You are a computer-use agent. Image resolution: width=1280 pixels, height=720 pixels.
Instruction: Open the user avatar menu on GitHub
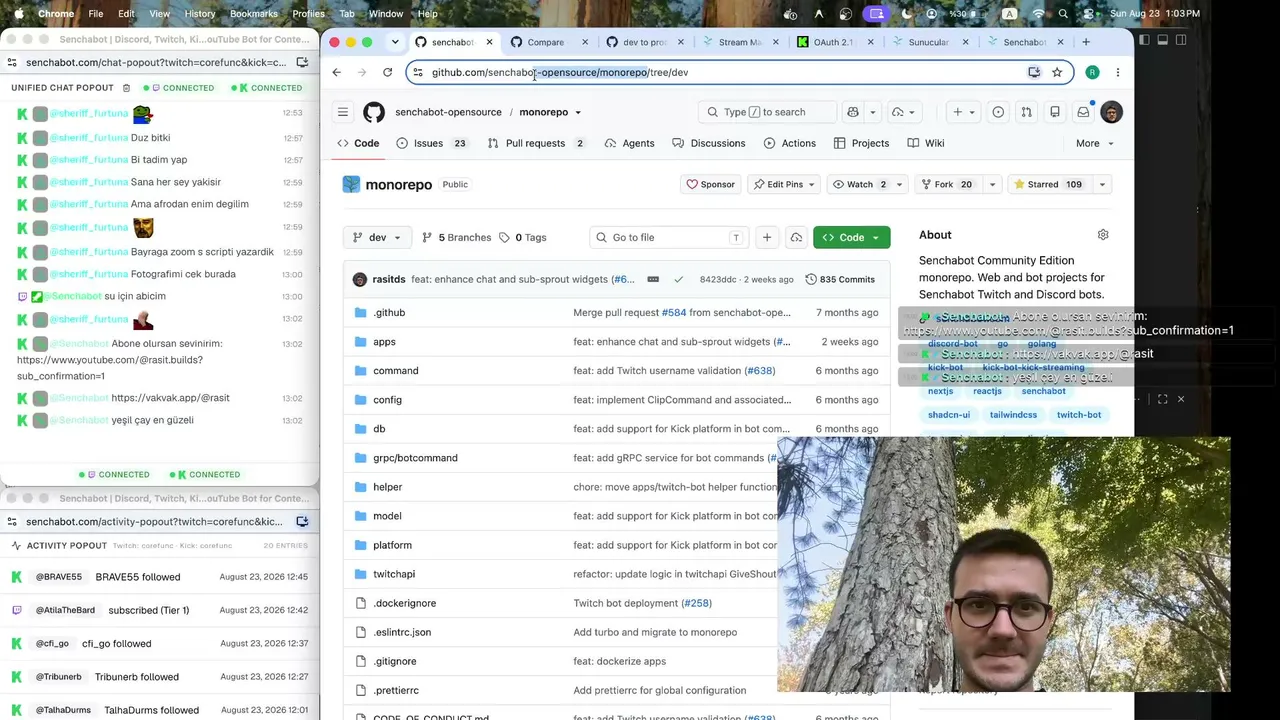point(1111,112)
